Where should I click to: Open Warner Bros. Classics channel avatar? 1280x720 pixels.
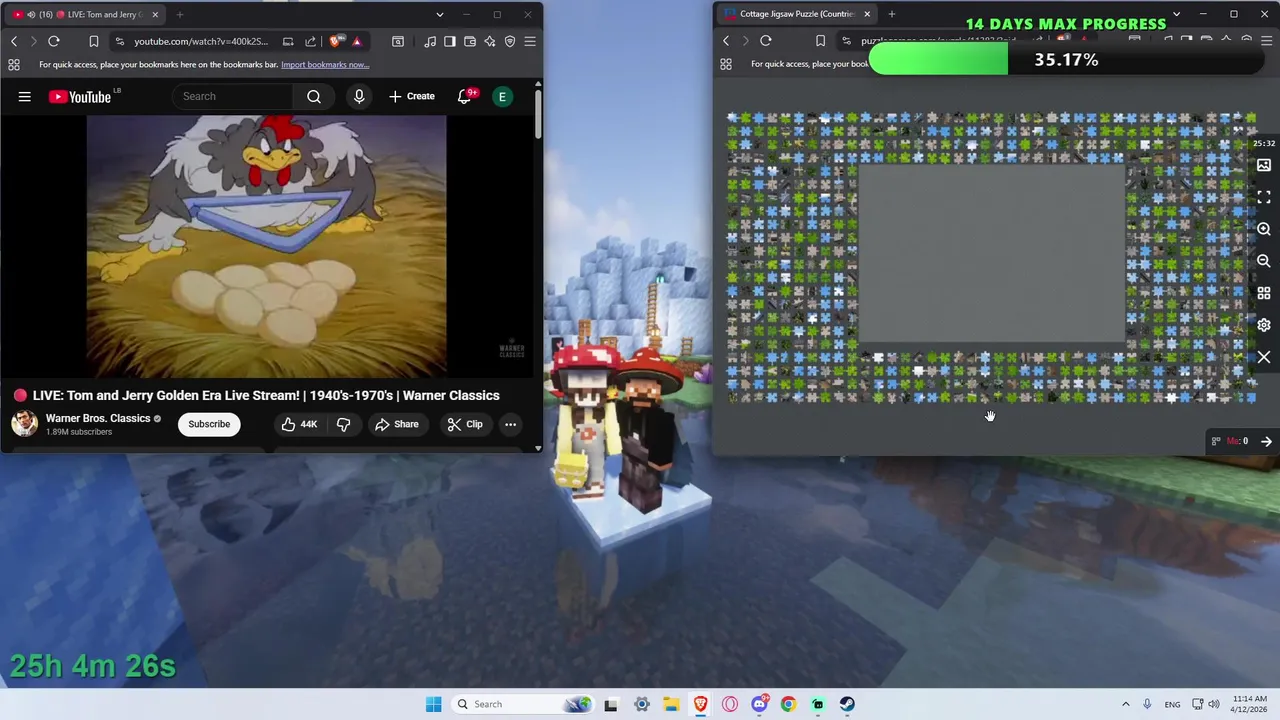point(25,424)
